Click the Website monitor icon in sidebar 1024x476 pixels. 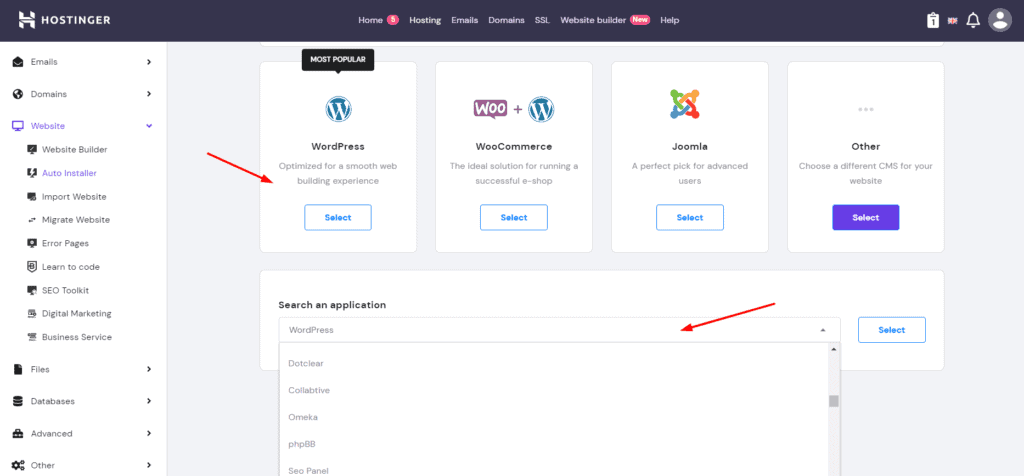18,126
